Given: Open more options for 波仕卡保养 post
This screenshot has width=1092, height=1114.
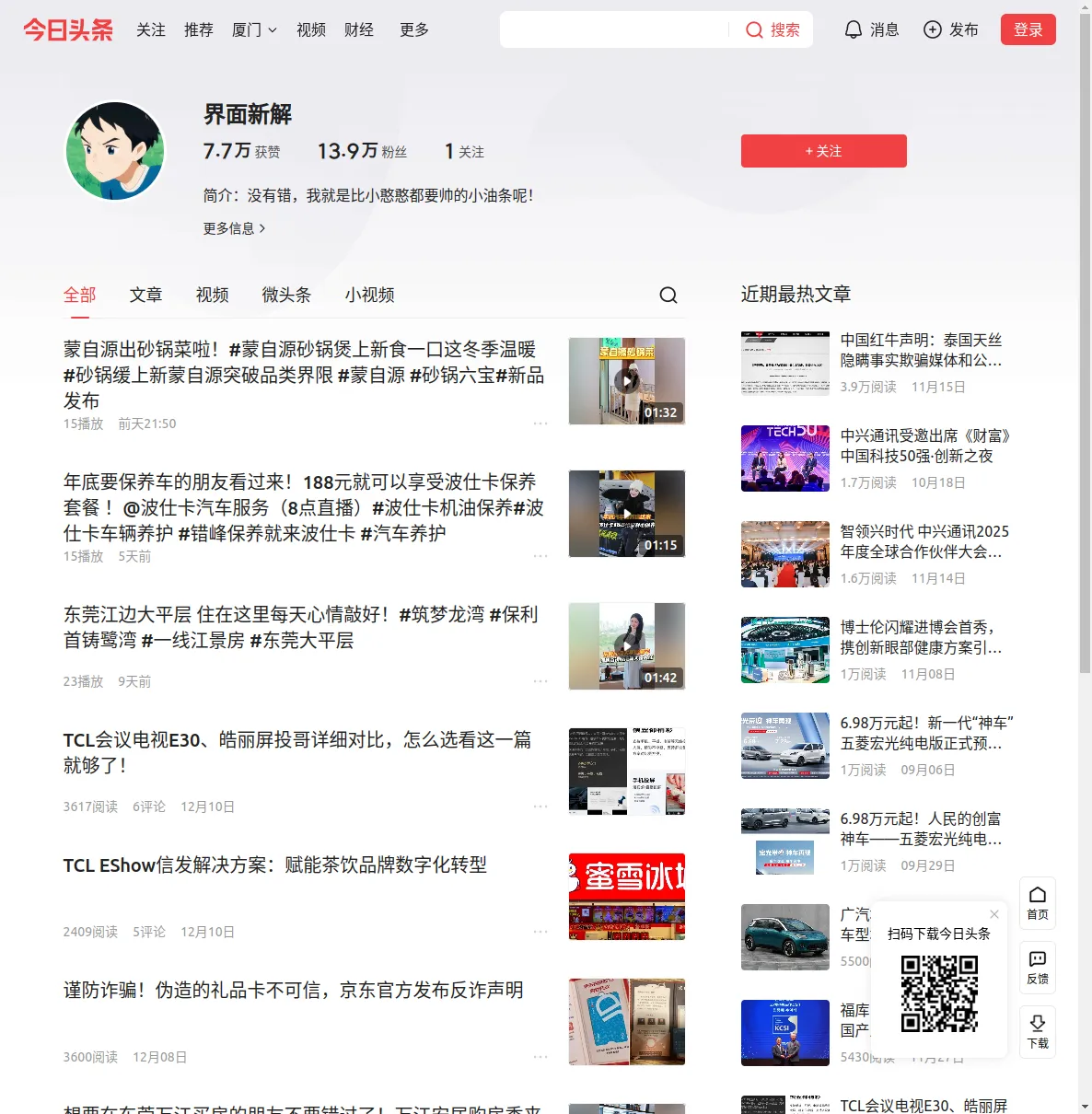Looking at the screenshot, I should (540, 556).
